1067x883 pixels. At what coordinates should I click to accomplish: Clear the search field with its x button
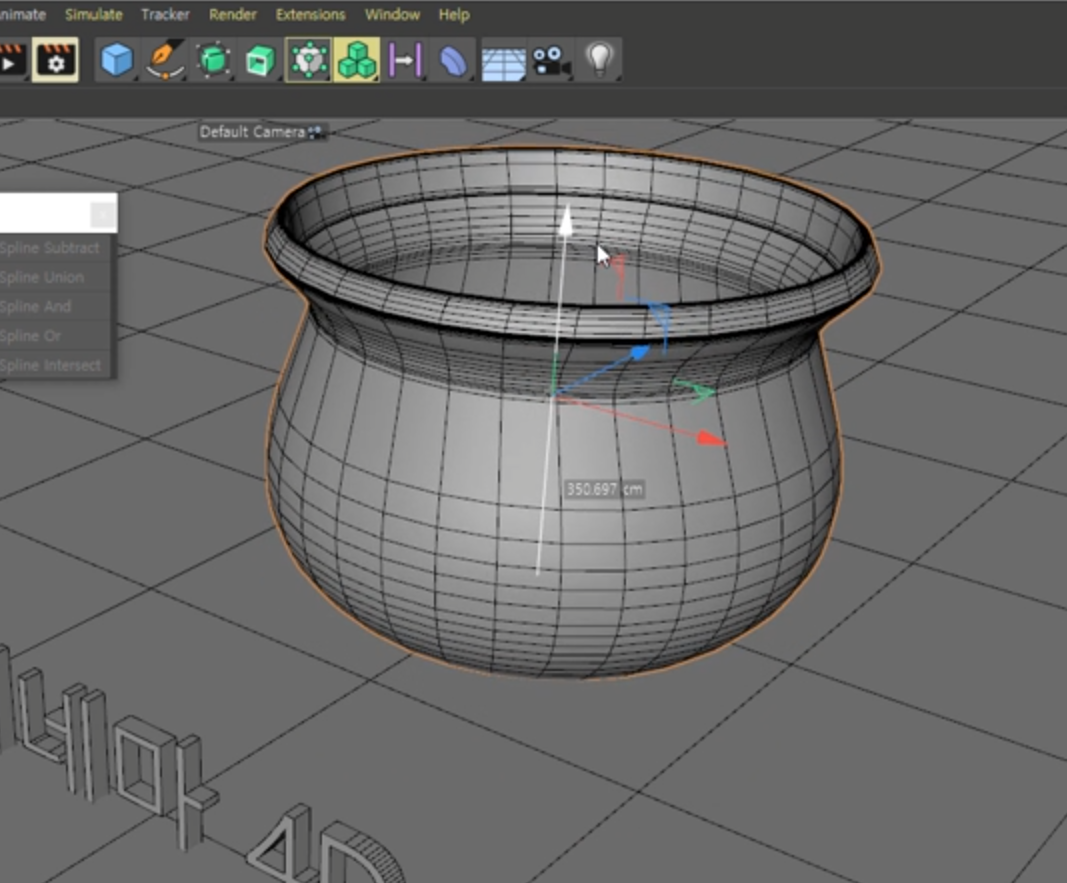103,215
